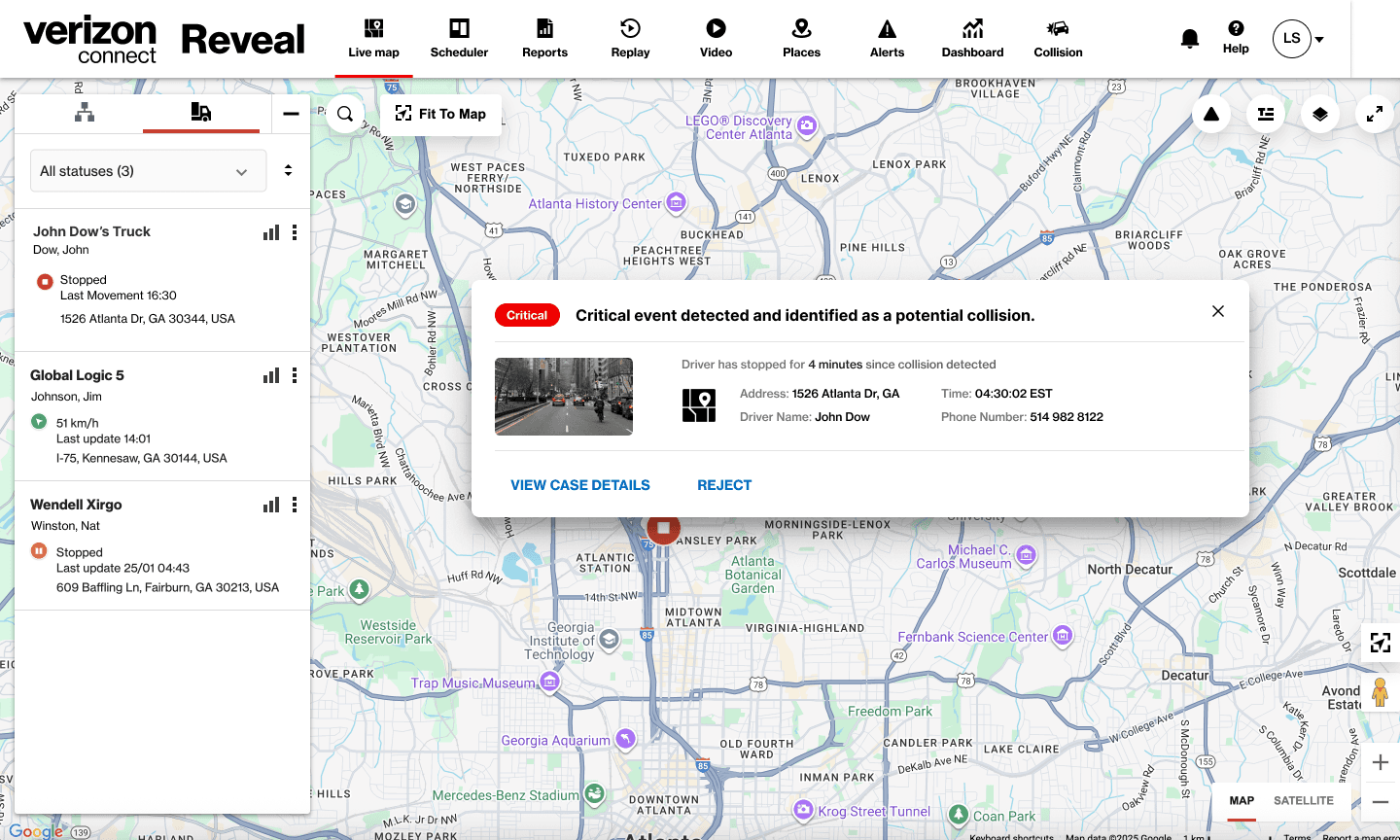Click the Critical severity badge

[x=527, y=315]
